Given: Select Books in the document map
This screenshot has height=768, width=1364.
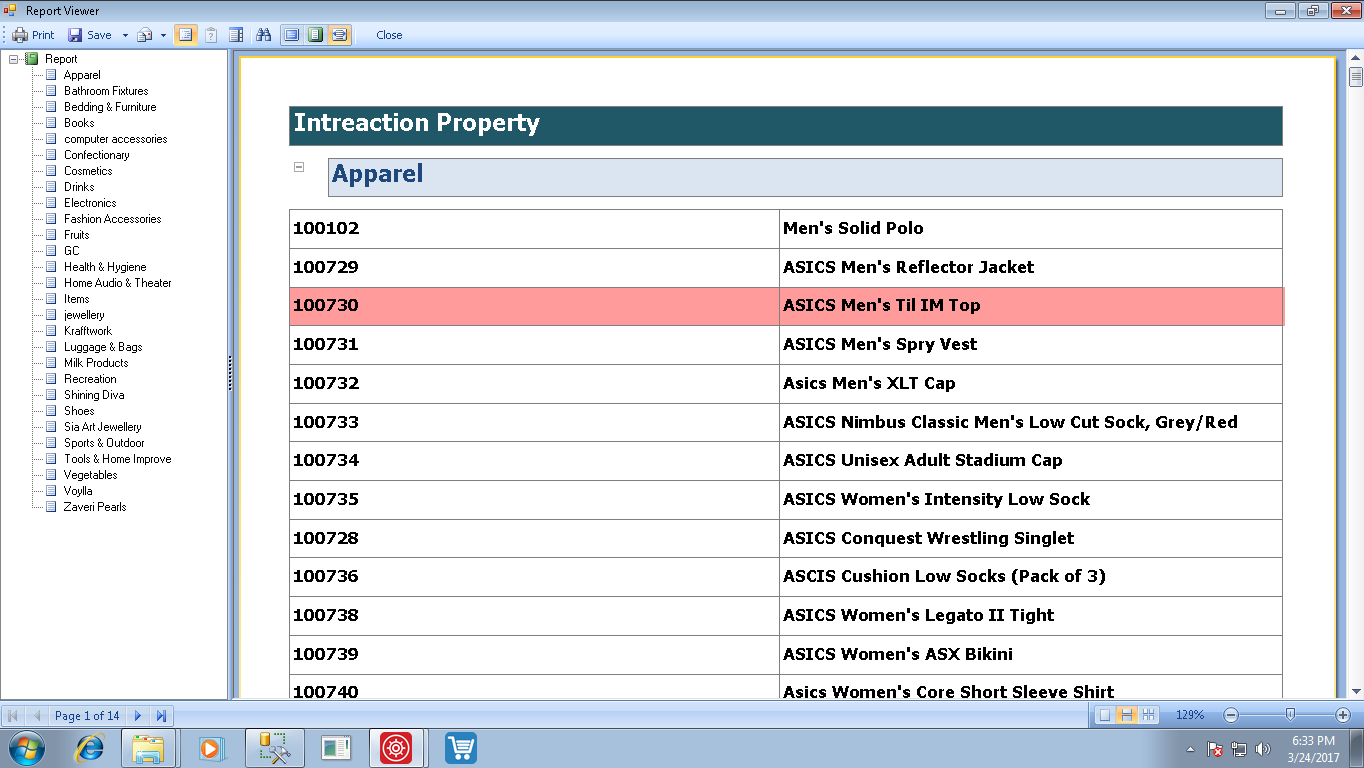Looking at the screenshot, I should point(79,123).
